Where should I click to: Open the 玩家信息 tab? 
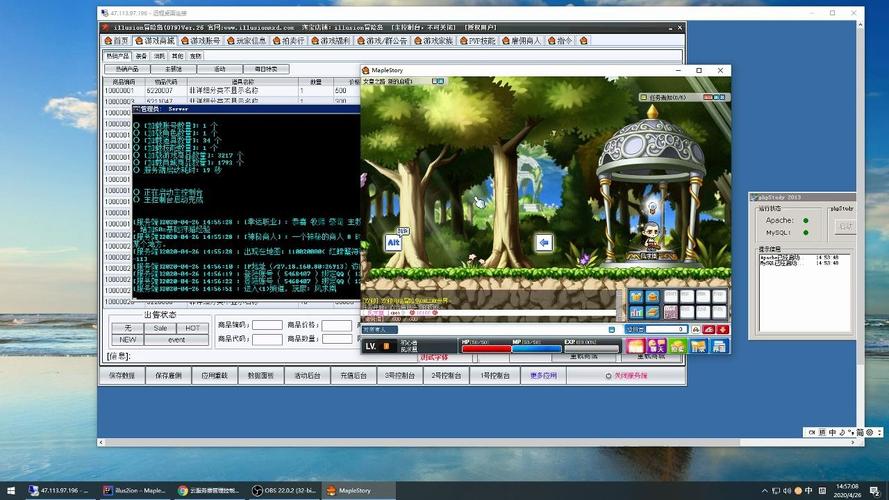click(247, 41)
